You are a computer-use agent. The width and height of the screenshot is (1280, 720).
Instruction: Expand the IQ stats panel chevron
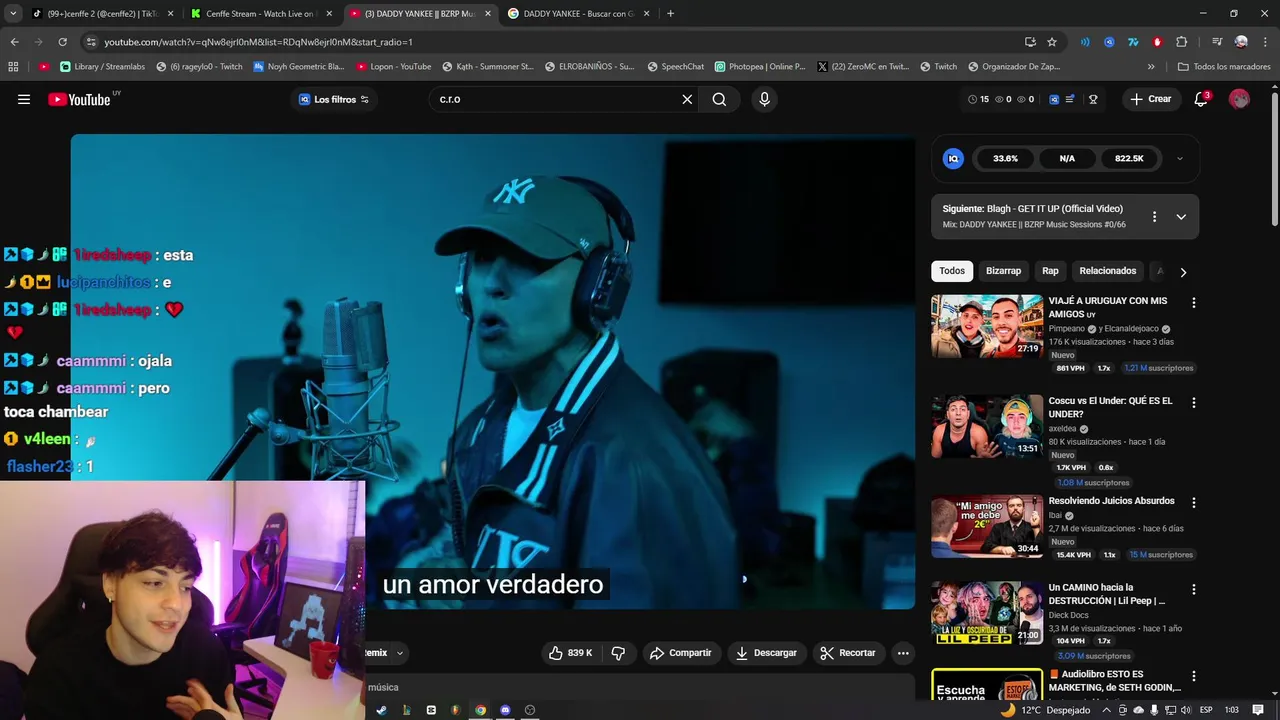coord(1179,158)
